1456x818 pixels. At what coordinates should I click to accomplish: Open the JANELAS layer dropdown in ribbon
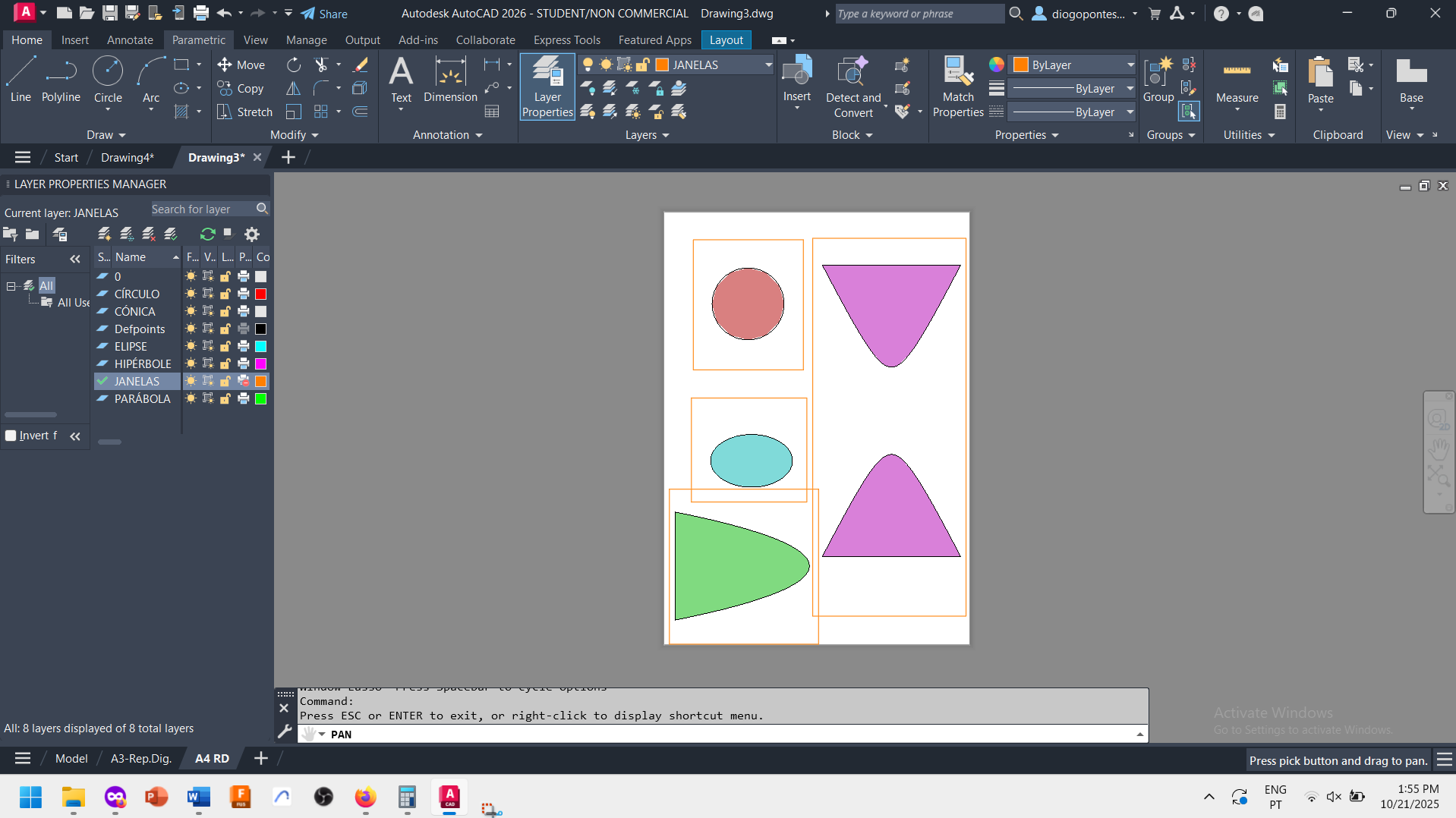click(x=767, y=65)
